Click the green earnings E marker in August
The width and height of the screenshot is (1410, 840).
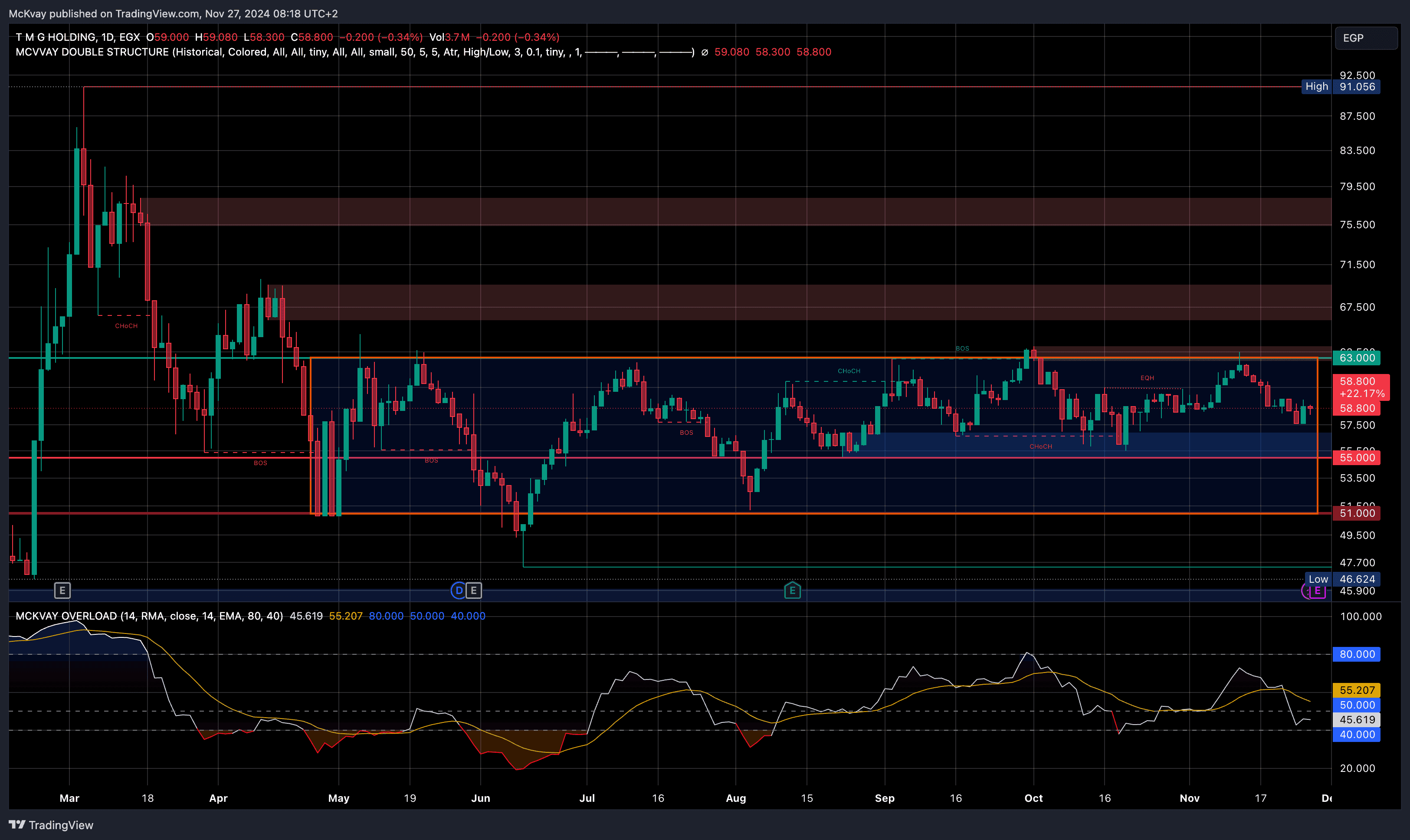click(x=792, y=591)
